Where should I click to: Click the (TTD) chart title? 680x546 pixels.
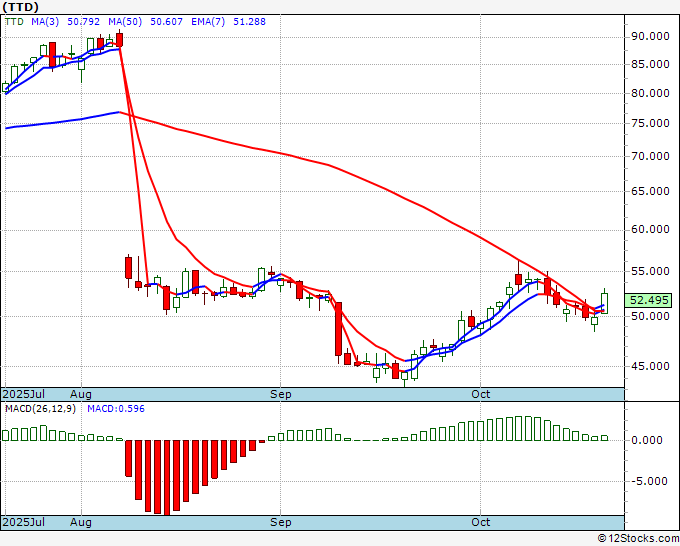pyautogui.click(x=20, y=7)
